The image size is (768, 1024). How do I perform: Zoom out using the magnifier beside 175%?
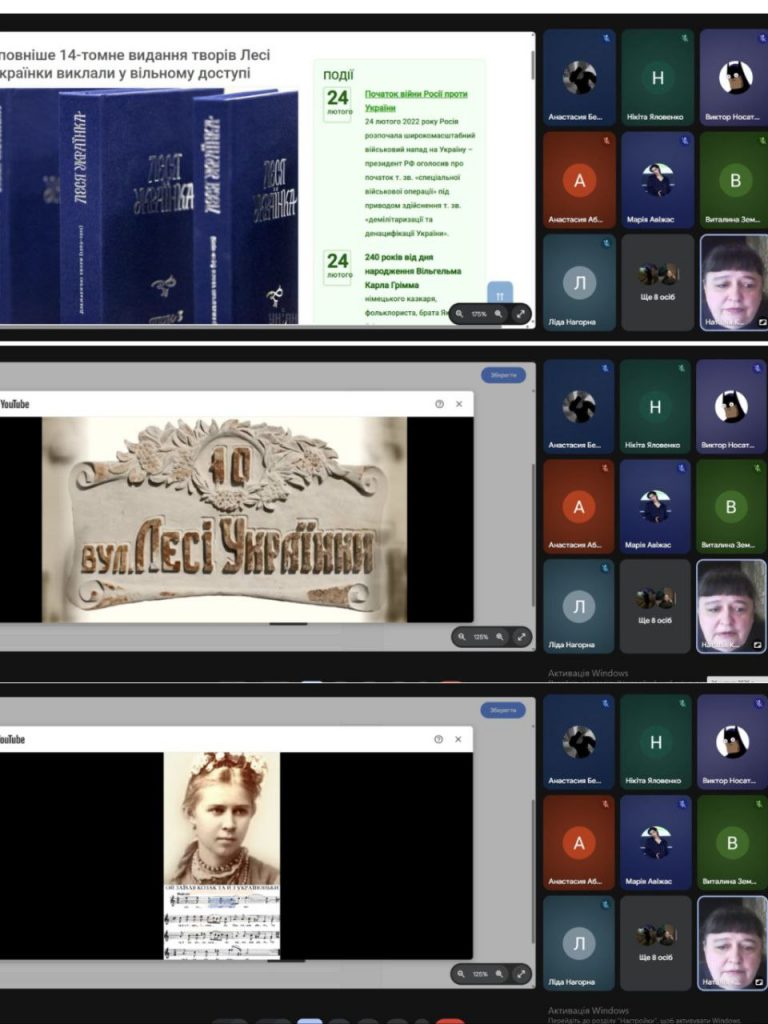460,314
